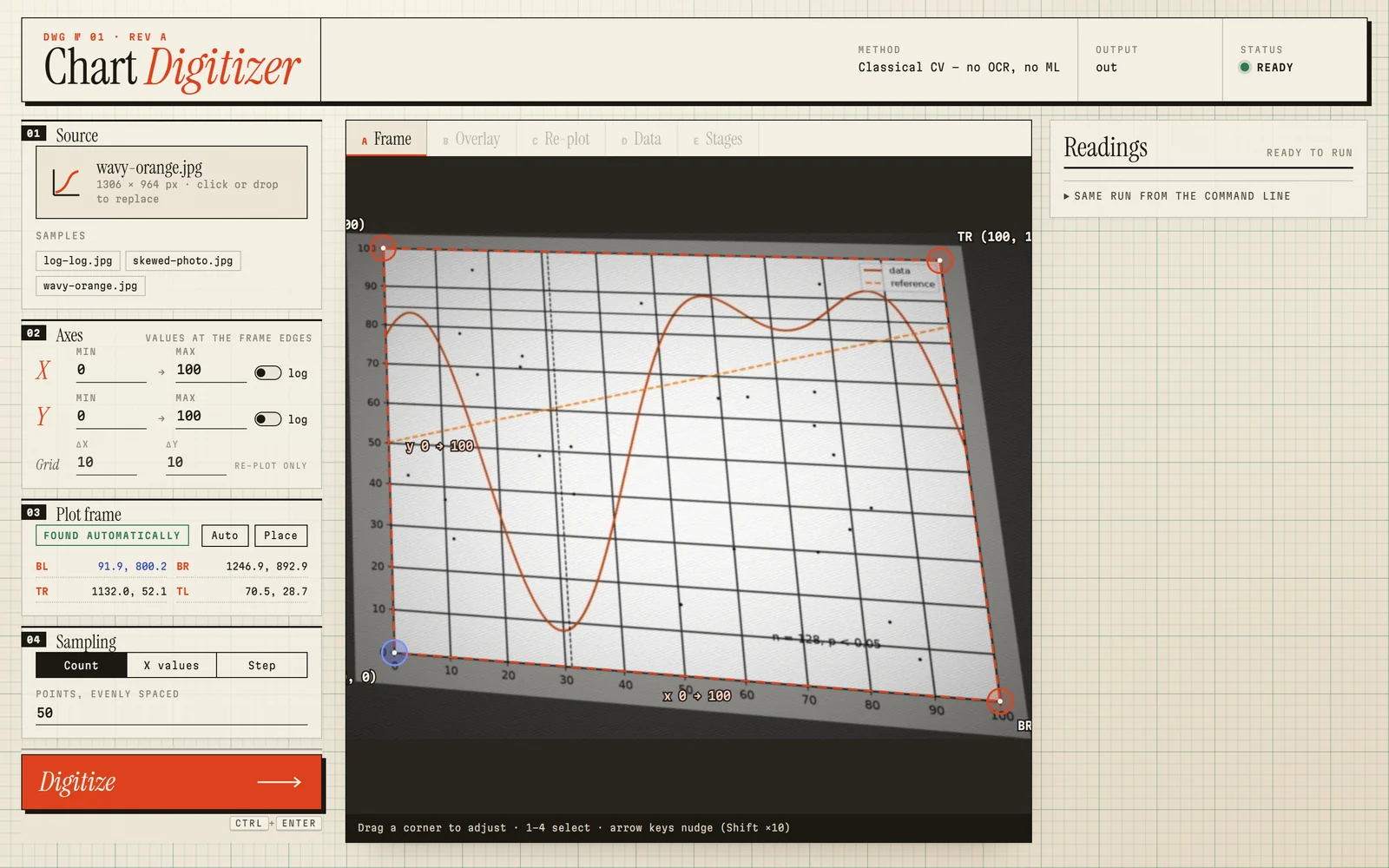Click the X axis min-to-max arrow
Viewport: 1389px width, 868px height.
click(161, 372)
